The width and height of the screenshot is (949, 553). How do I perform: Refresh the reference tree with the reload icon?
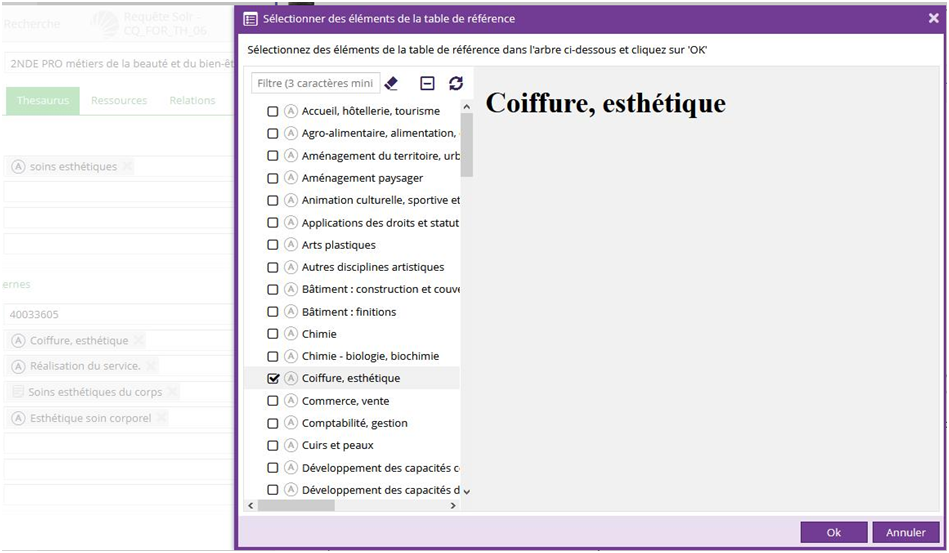click(456, 83)
